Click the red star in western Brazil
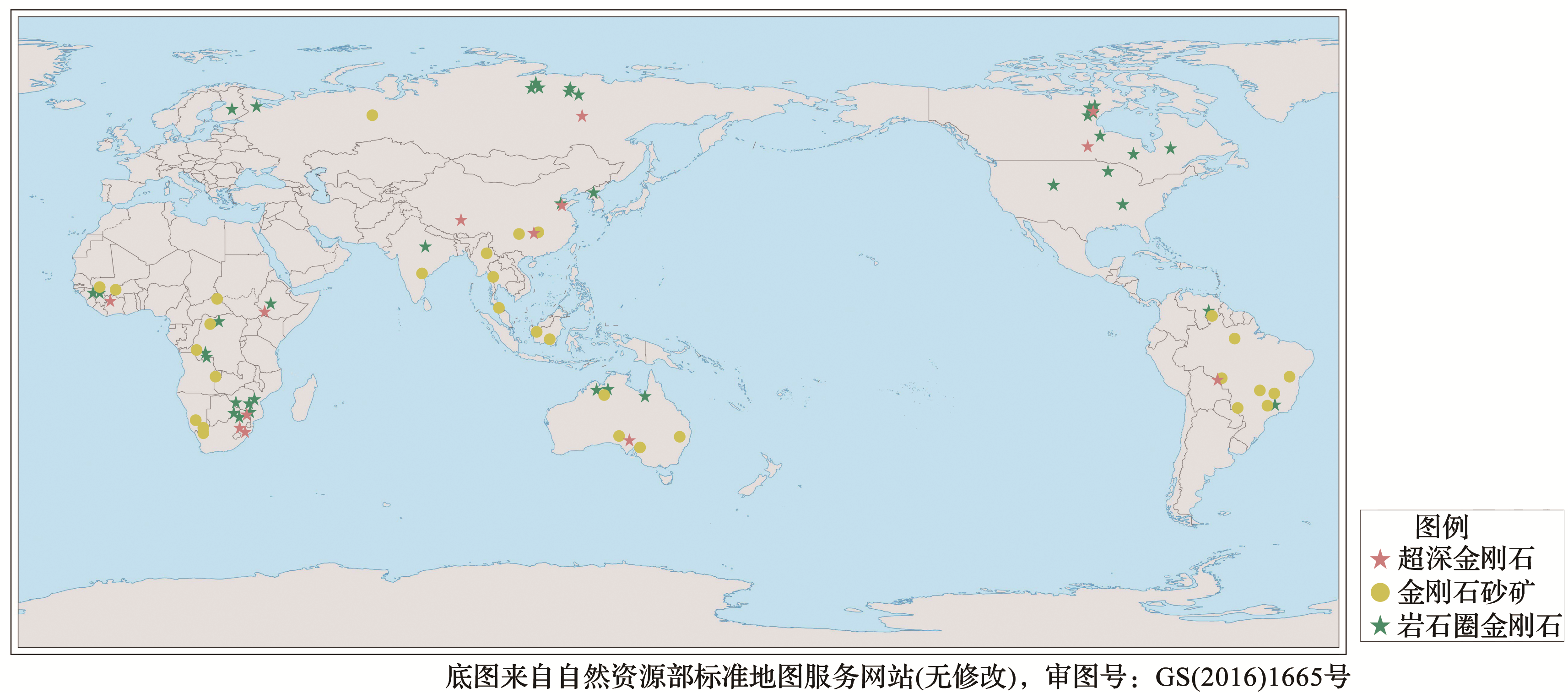The image size is (1568, 693). 1217,380
